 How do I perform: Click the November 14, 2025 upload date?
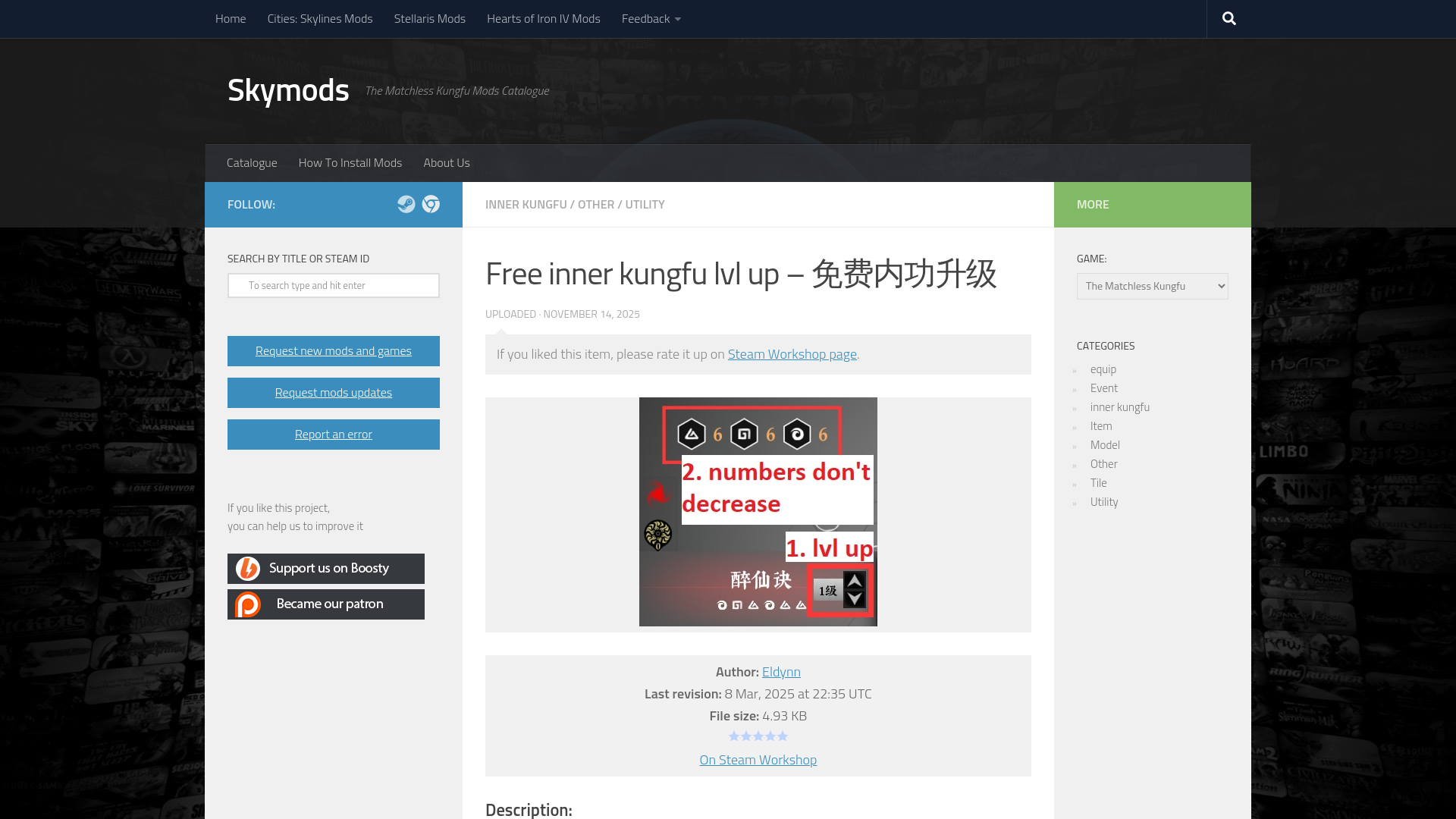[x=591, y=314]
